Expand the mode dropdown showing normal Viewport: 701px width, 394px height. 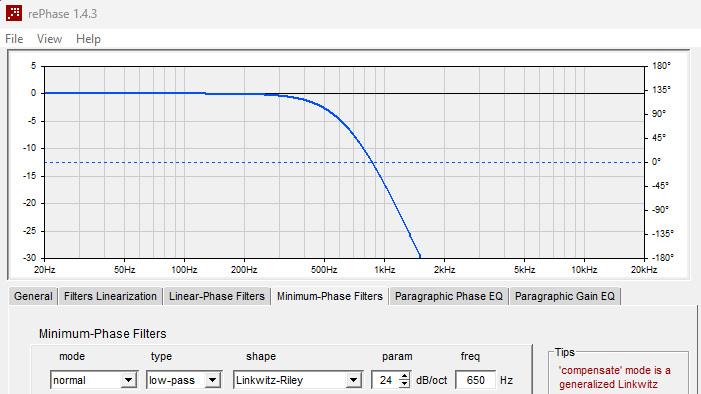coord(129,380)
